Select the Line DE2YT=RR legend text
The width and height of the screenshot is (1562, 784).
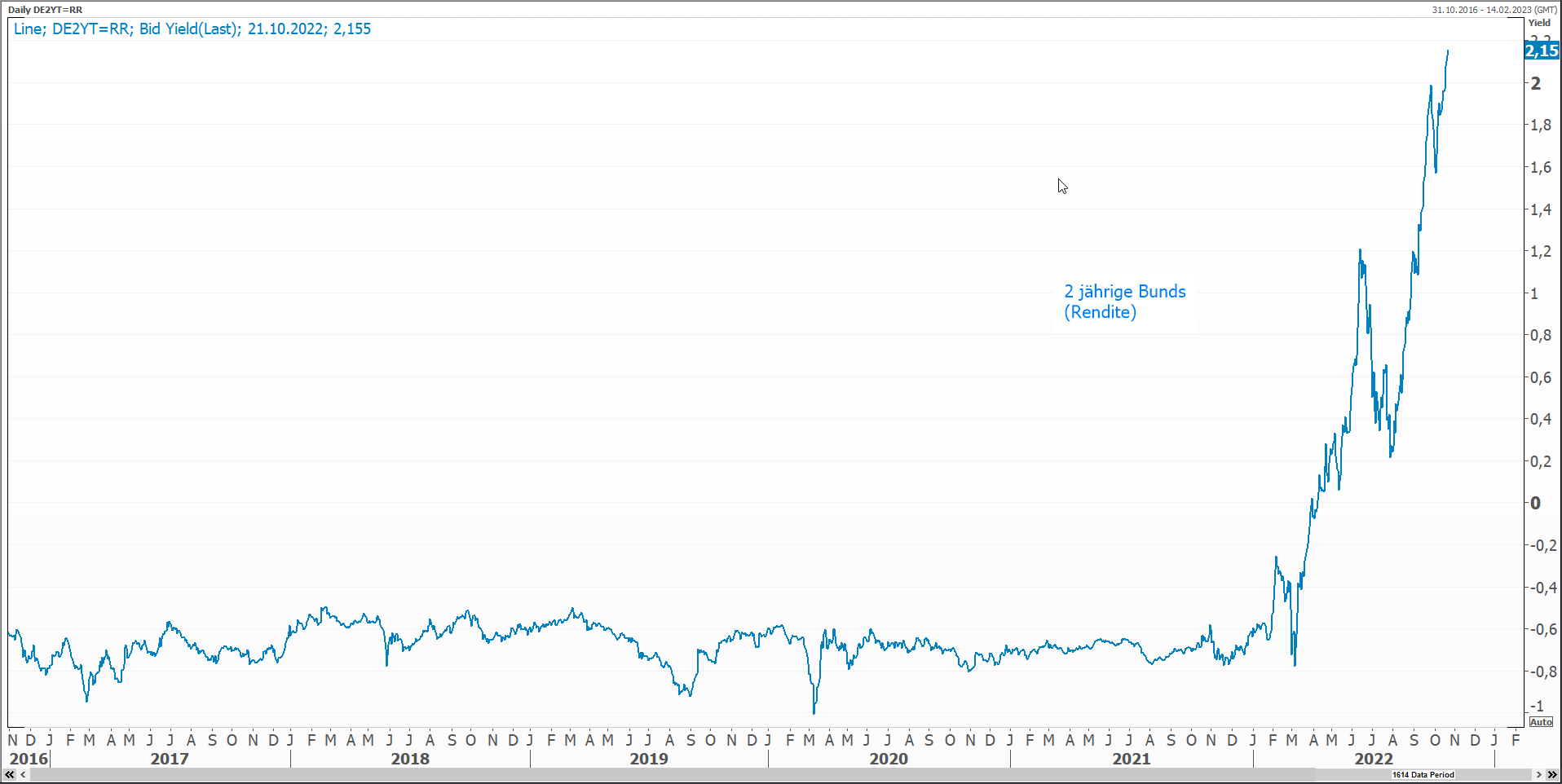pos(192,29)
